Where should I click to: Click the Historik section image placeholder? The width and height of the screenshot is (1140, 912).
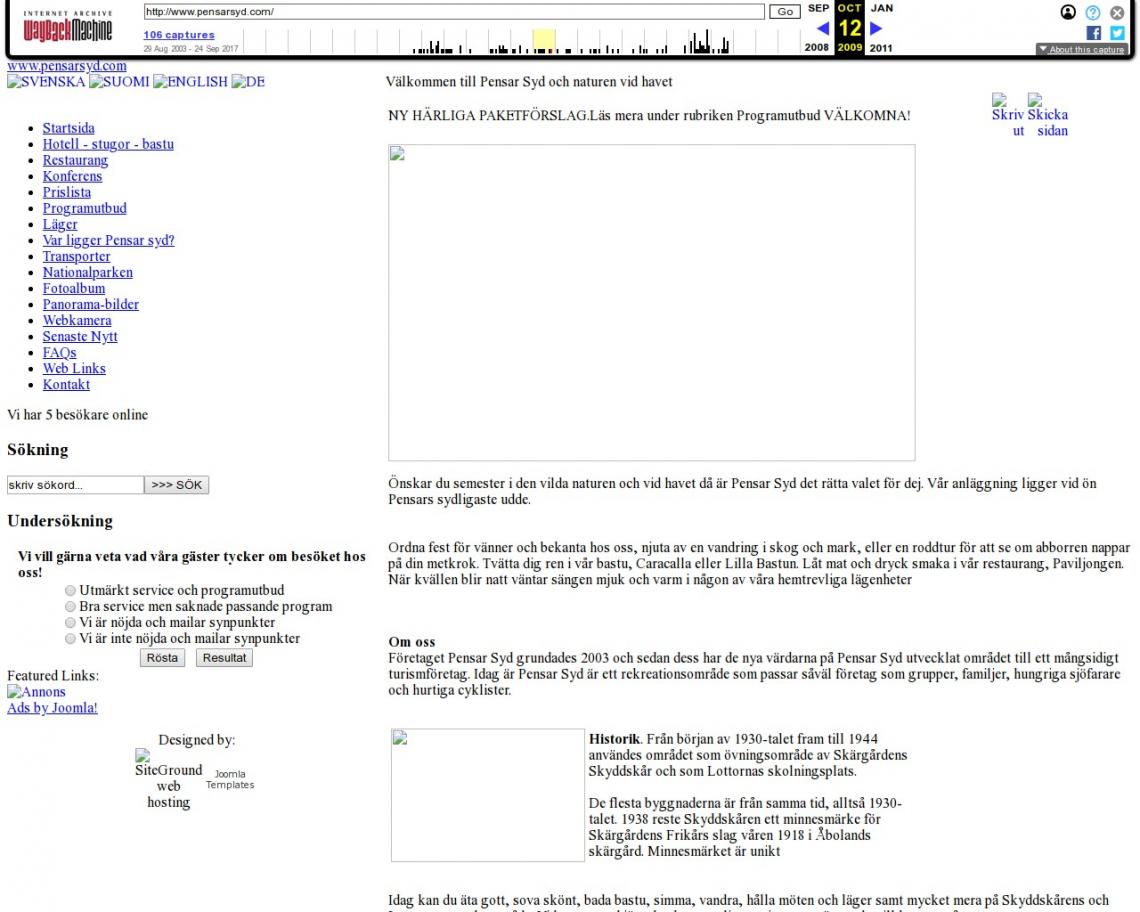pos(488,795)
